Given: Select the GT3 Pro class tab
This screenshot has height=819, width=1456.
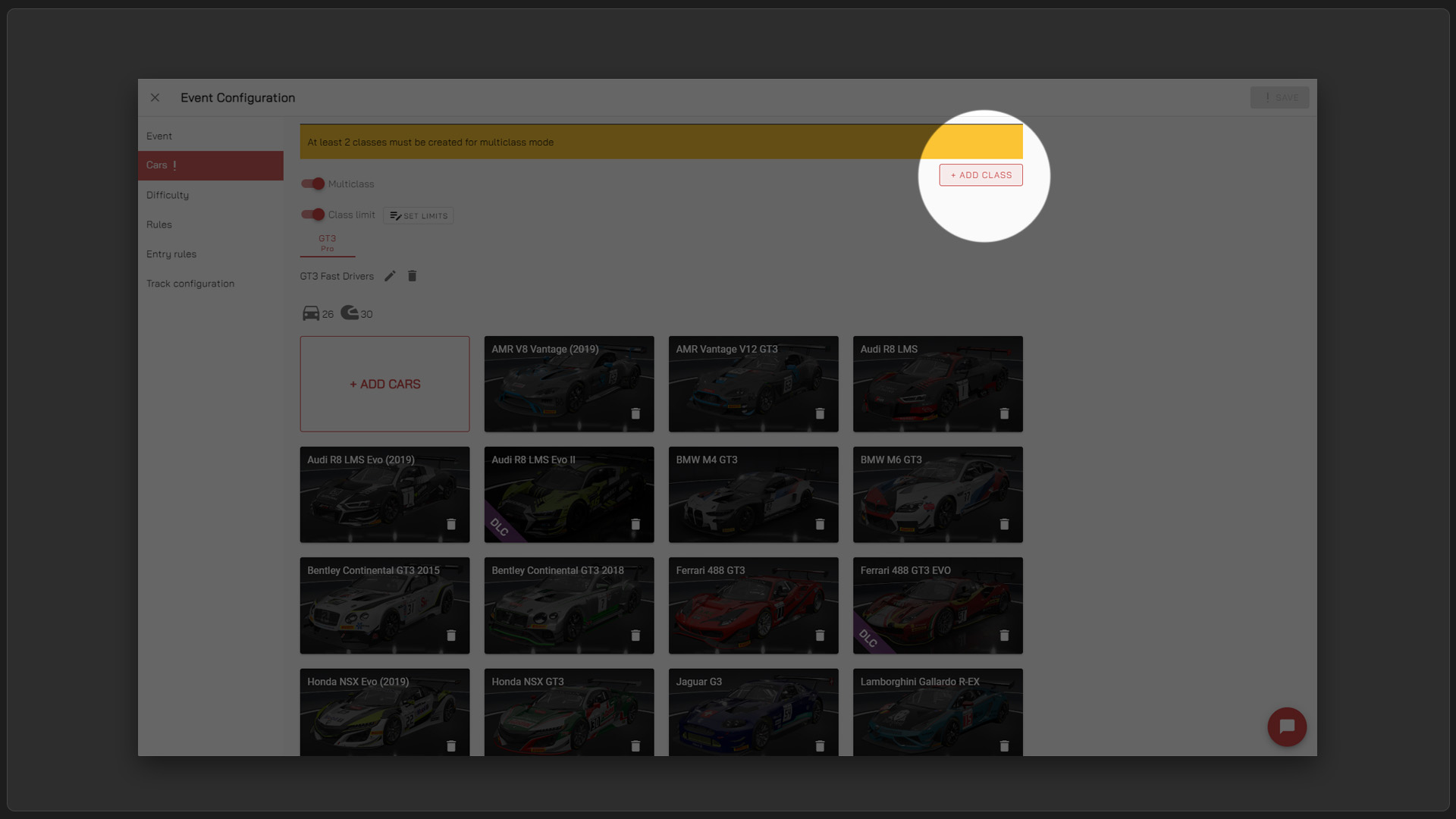Looking at the screenshot, I should (x=327, y=243).
